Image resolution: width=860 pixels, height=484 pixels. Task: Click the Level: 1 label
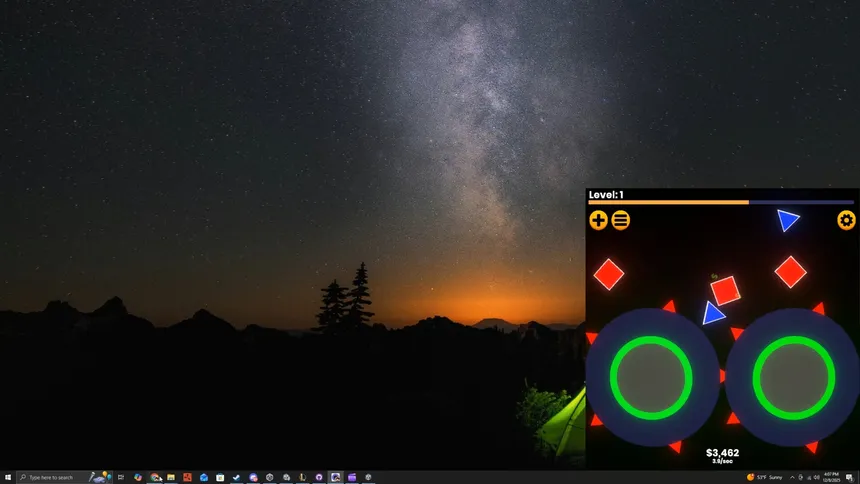[606, 195]
